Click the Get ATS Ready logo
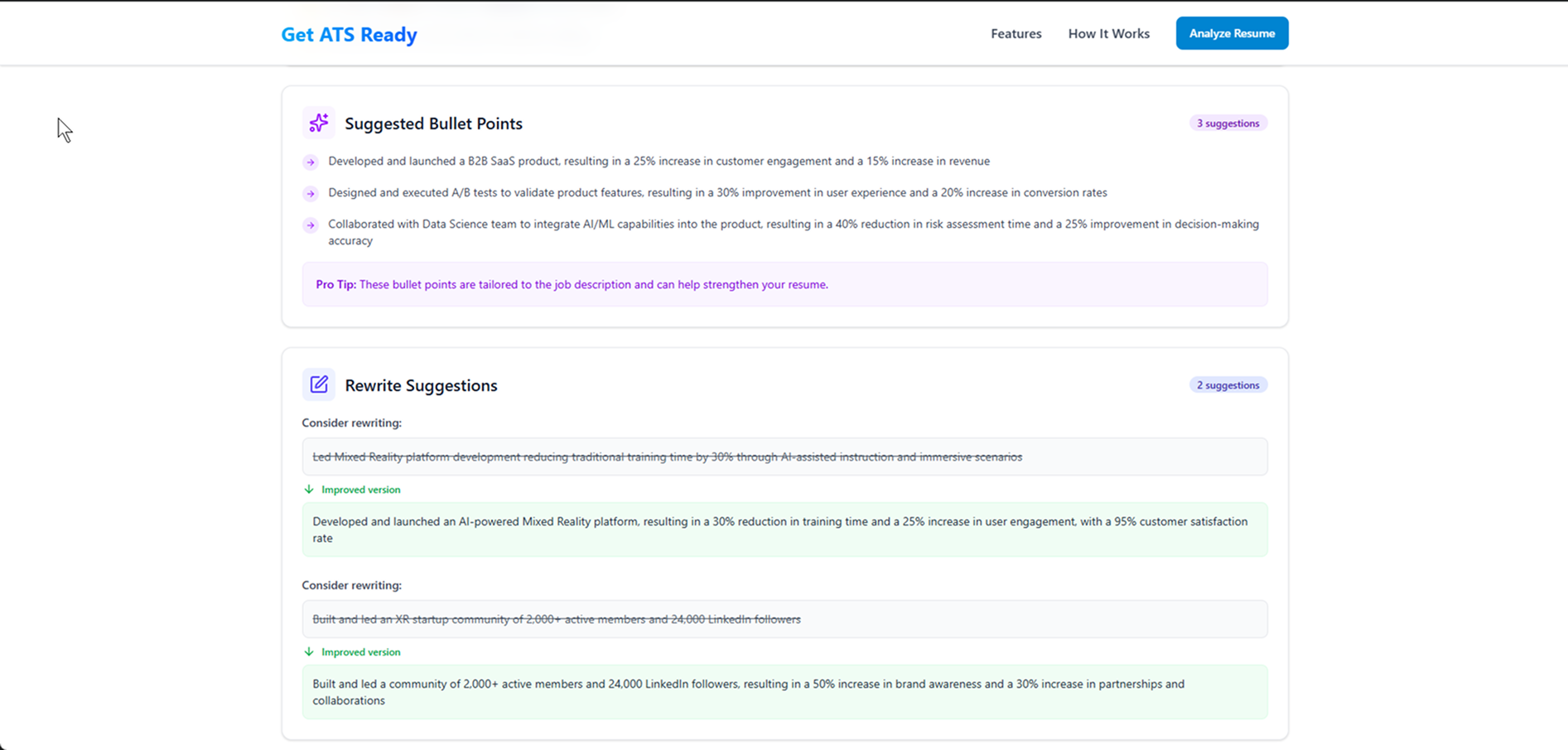Image resolution: width=1568 pixels, height=750 pixels. 349,34
